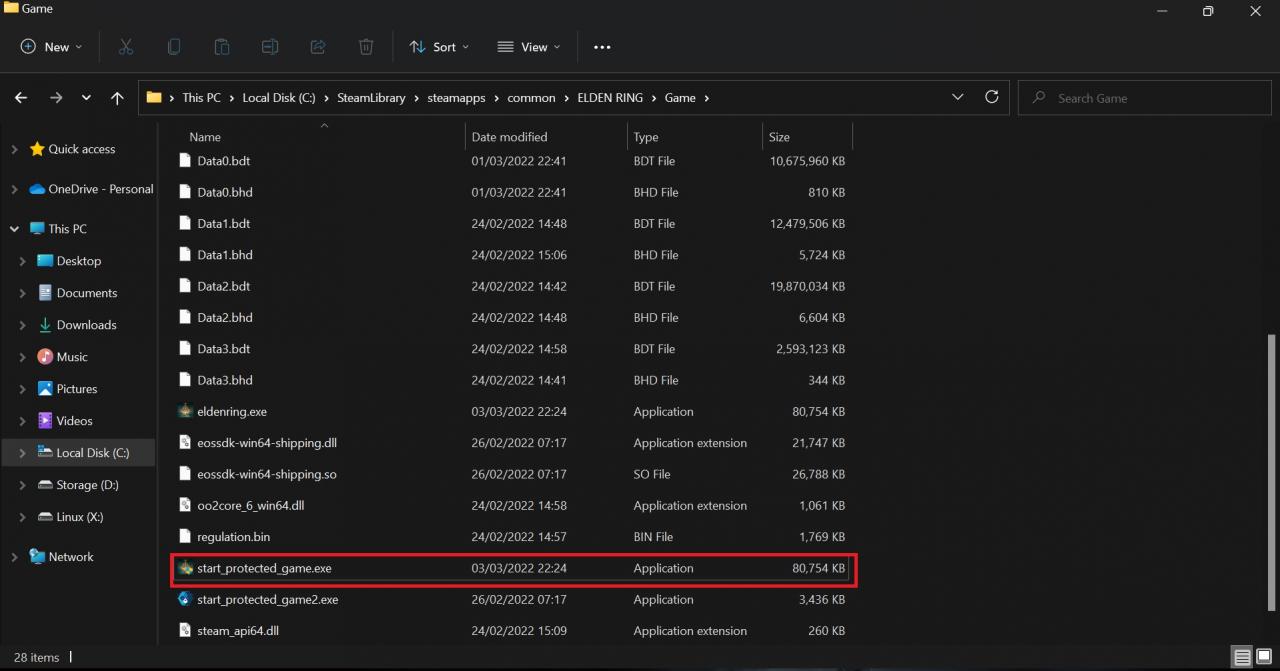Click the Paste clipboard icon

click(222, 47)
